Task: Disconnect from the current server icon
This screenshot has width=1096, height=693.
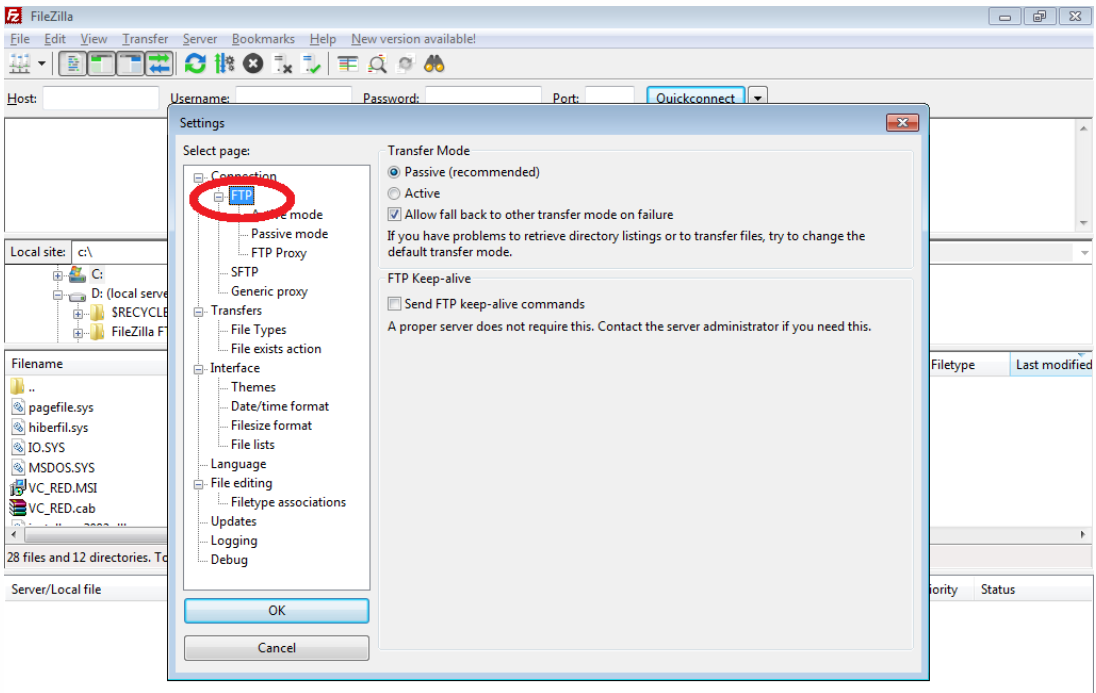Action: (282, 64)
